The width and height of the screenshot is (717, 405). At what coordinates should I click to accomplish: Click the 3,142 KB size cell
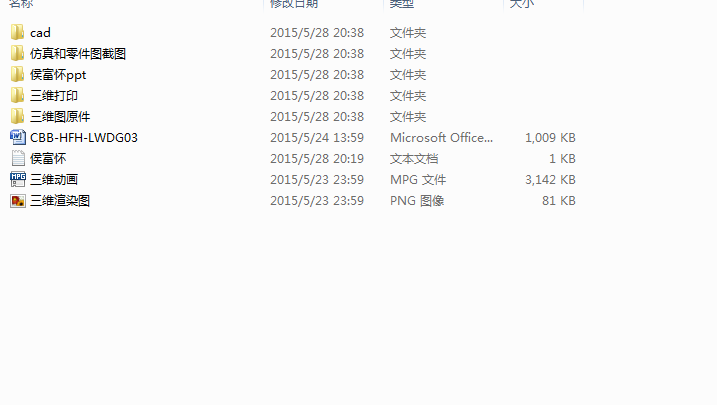tap(550, 180)
